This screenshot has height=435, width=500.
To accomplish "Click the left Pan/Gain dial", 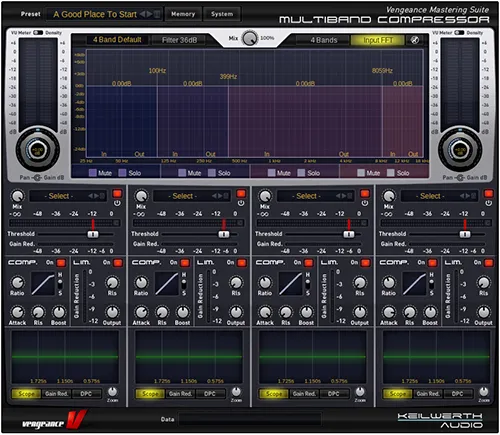I will click(38, 149).
